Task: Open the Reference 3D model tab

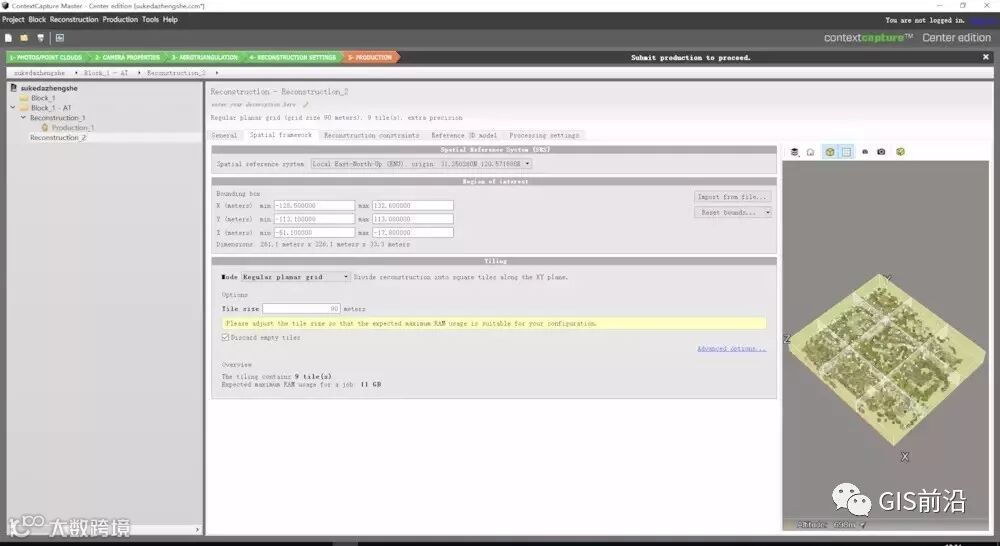Action: [x=464, y=135]
